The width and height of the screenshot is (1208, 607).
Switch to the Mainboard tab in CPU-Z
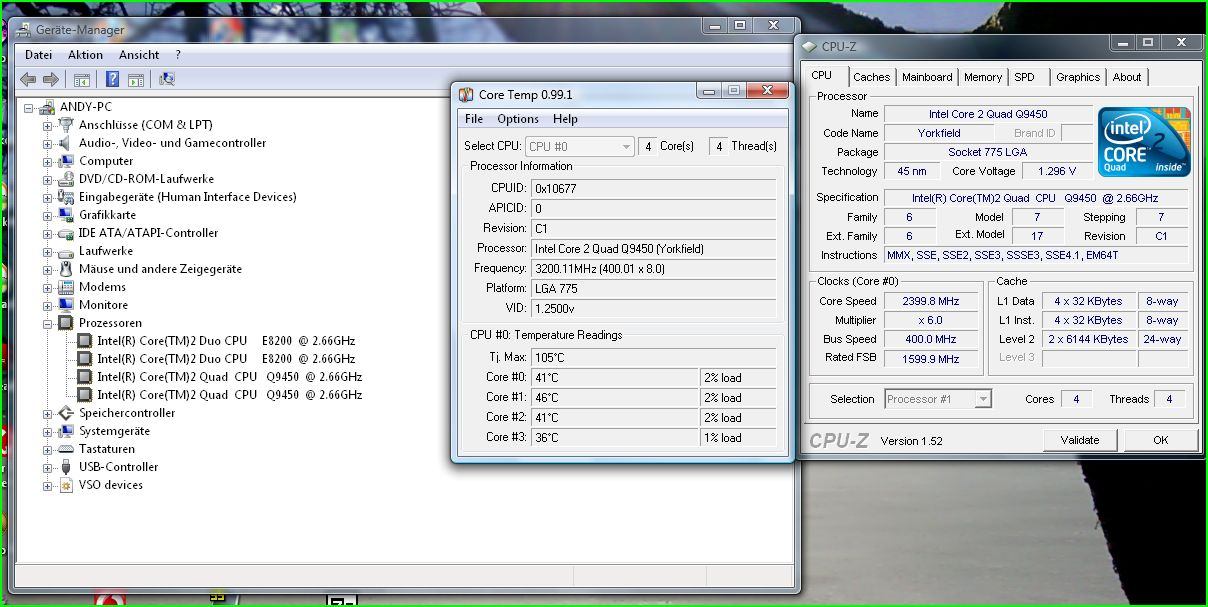point(927,77)
